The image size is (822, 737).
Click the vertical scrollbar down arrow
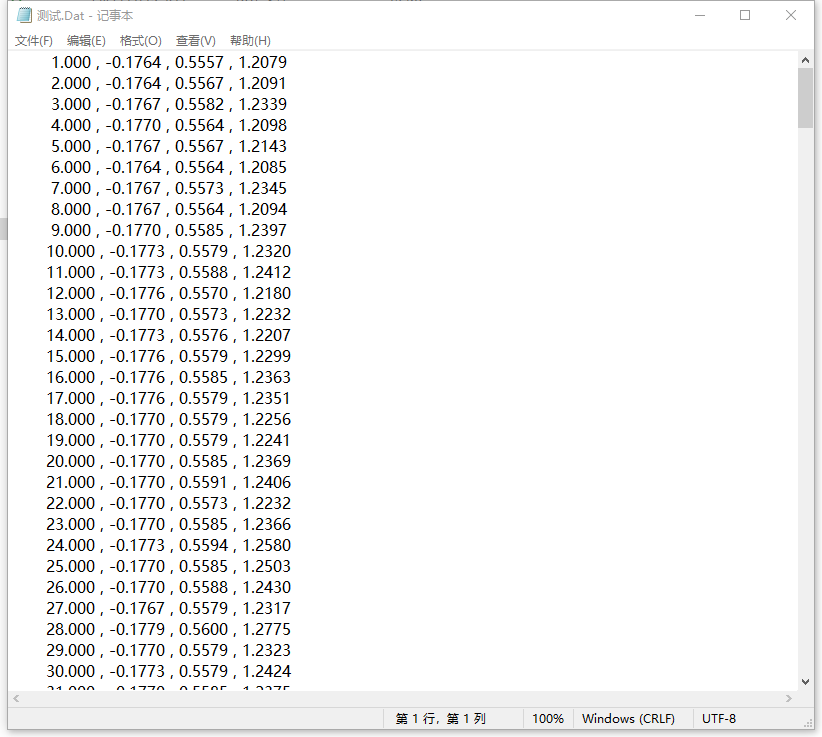click(x=805, y=681)
